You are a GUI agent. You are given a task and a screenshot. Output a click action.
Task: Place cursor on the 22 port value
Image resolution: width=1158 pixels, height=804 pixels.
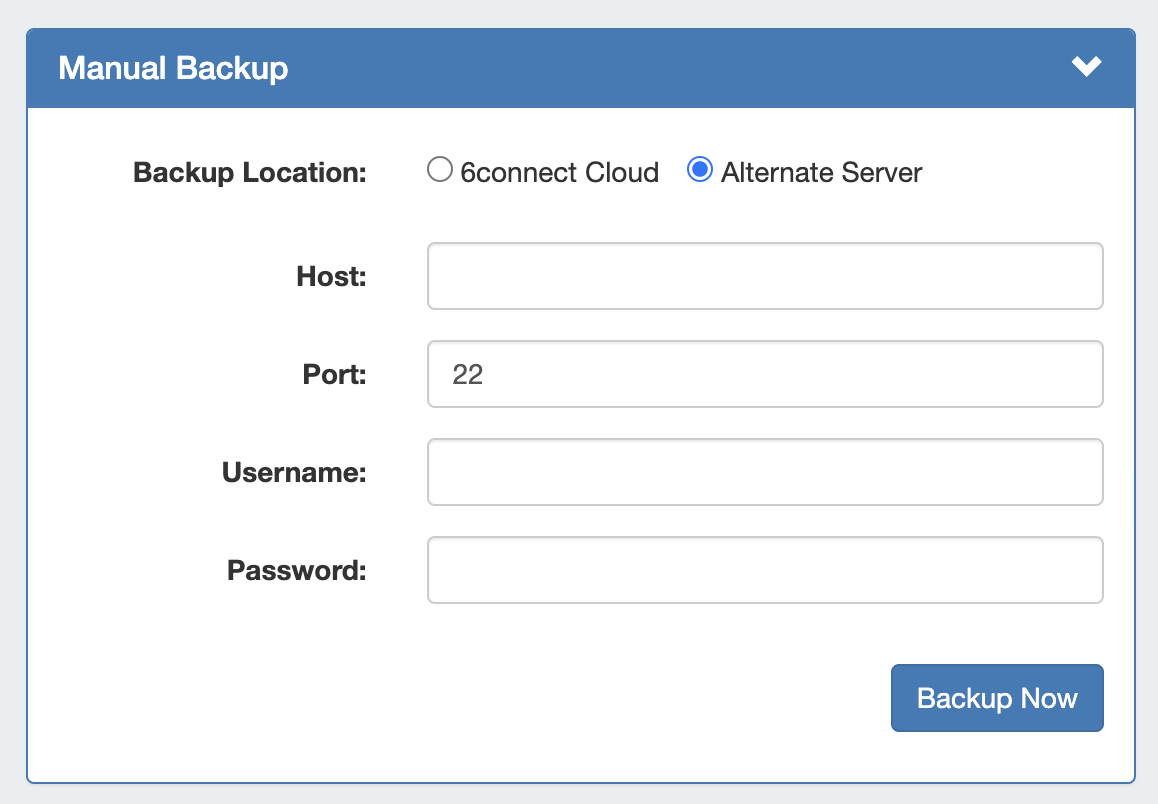point(468,375)
